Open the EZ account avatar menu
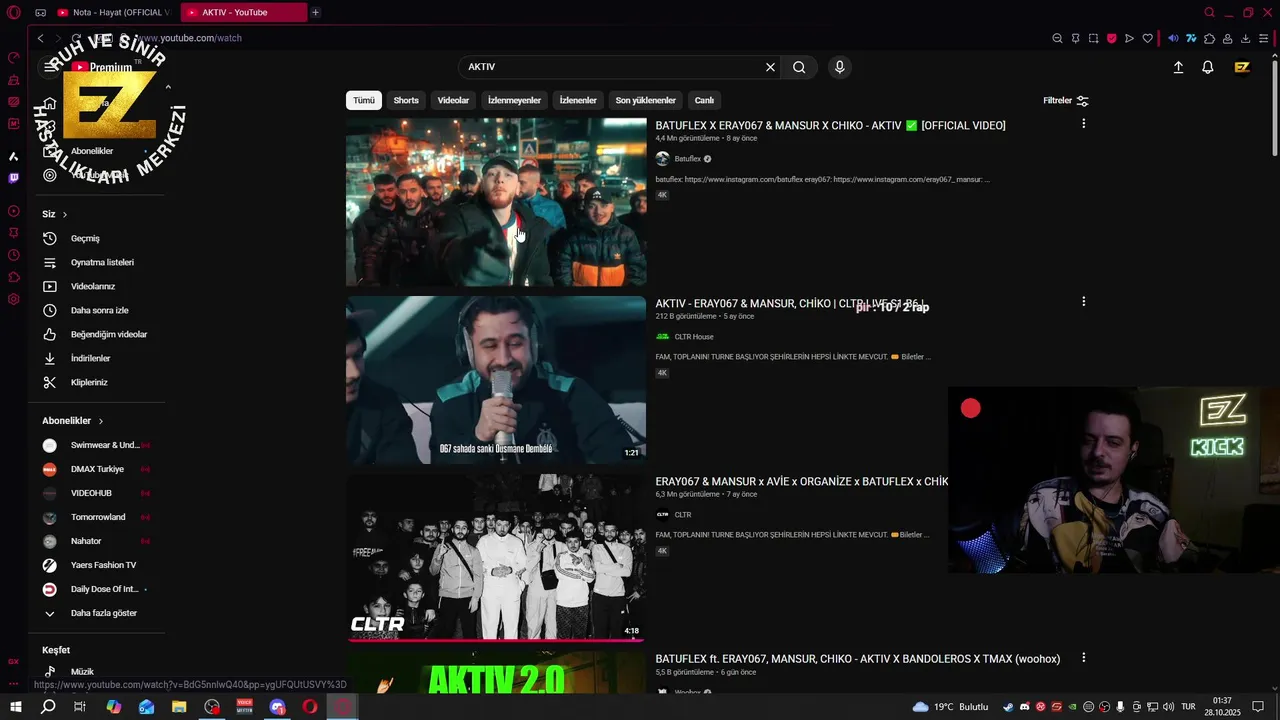 click(x=1242, y=67)
